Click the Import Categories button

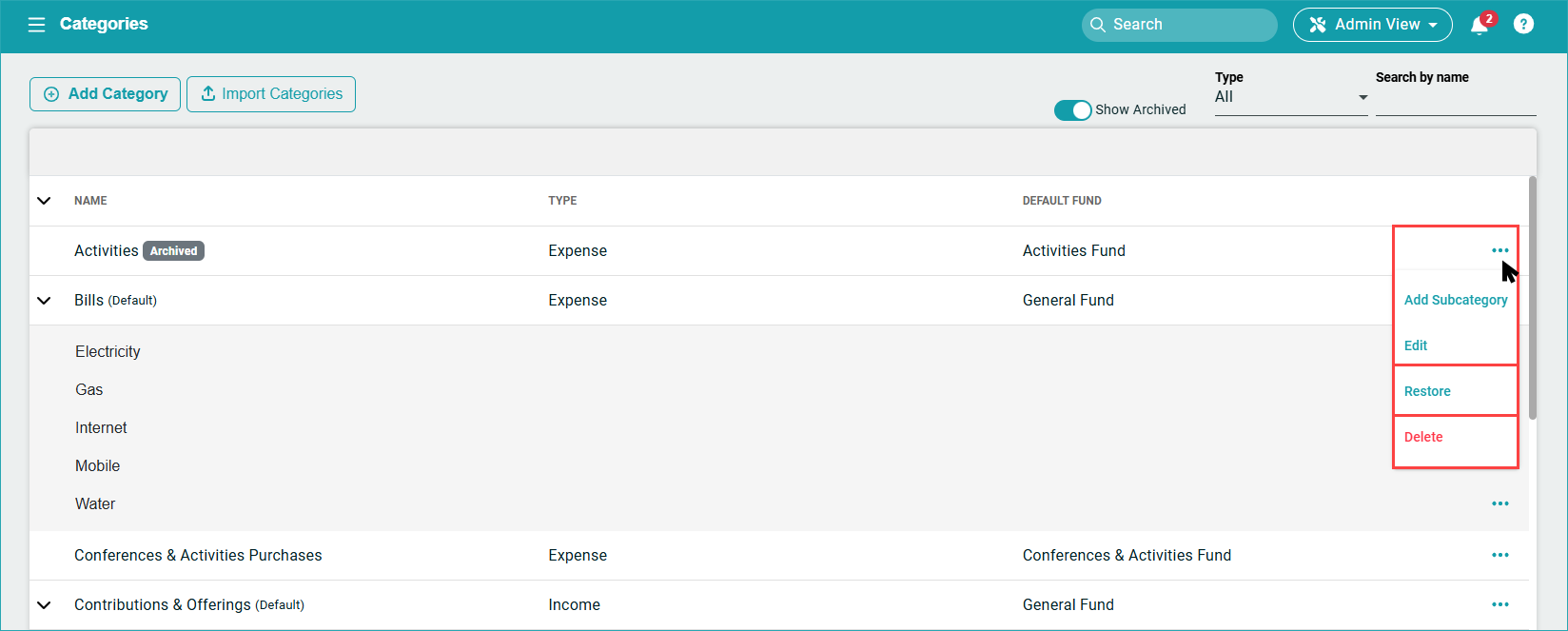271,94
